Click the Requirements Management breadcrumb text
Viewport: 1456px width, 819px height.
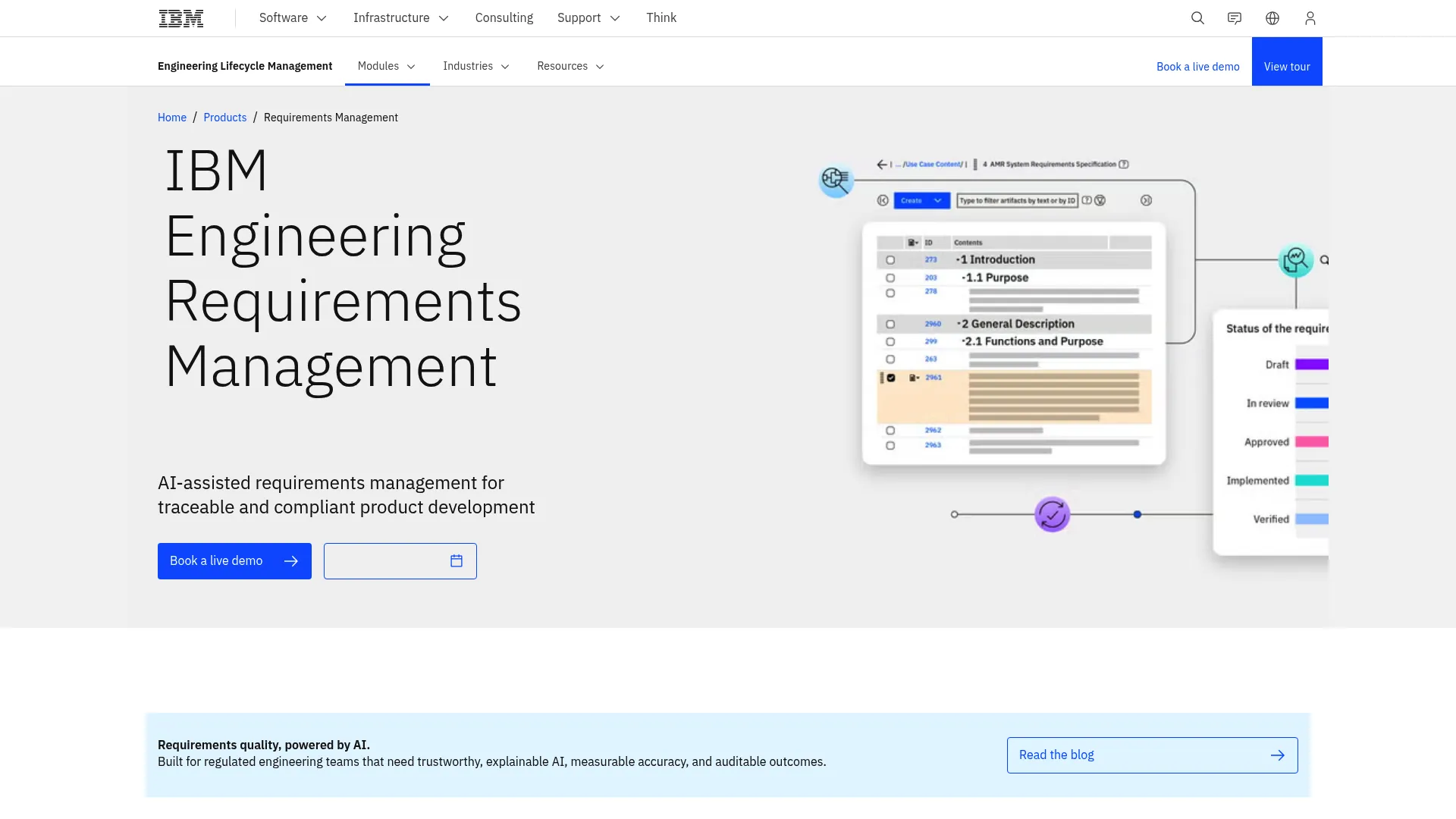331,118
